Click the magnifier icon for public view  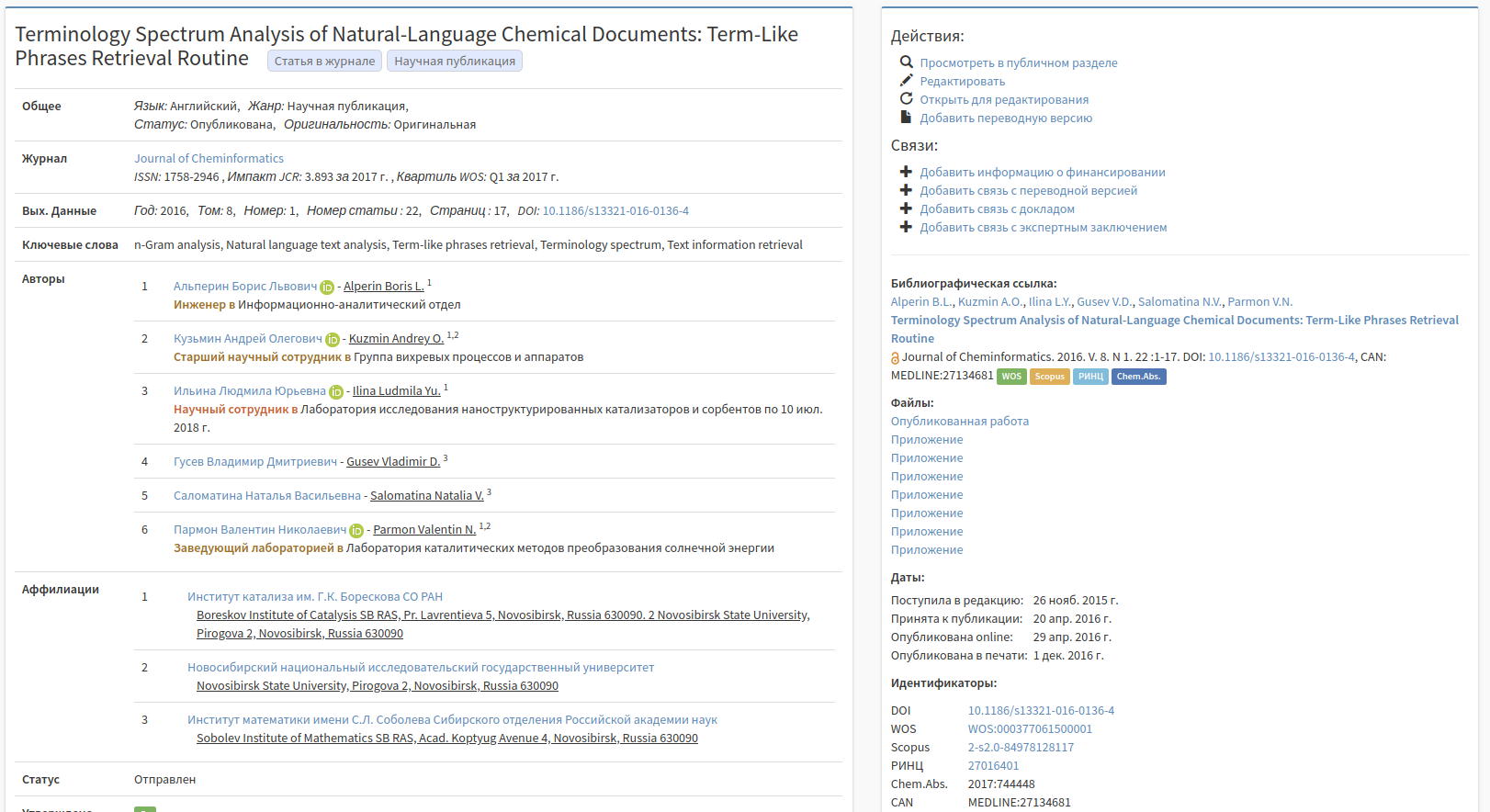click(906, 62)
